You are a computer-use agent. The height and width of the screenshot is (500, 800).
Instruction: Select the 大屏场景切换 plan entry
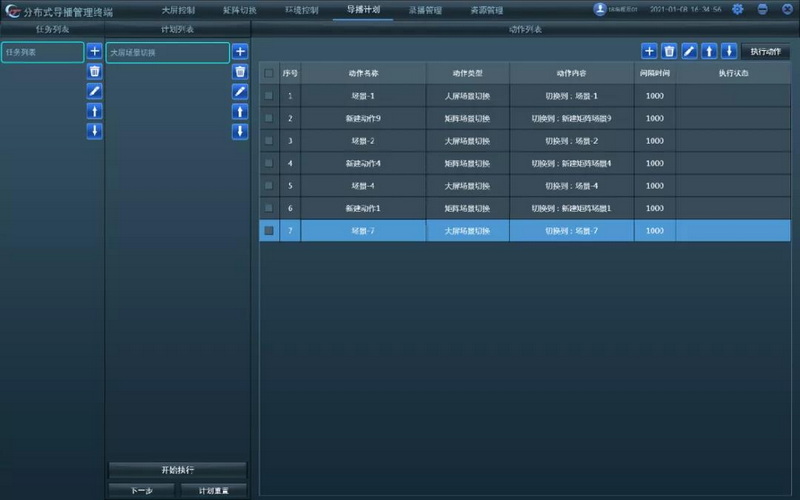click(167, 52)
